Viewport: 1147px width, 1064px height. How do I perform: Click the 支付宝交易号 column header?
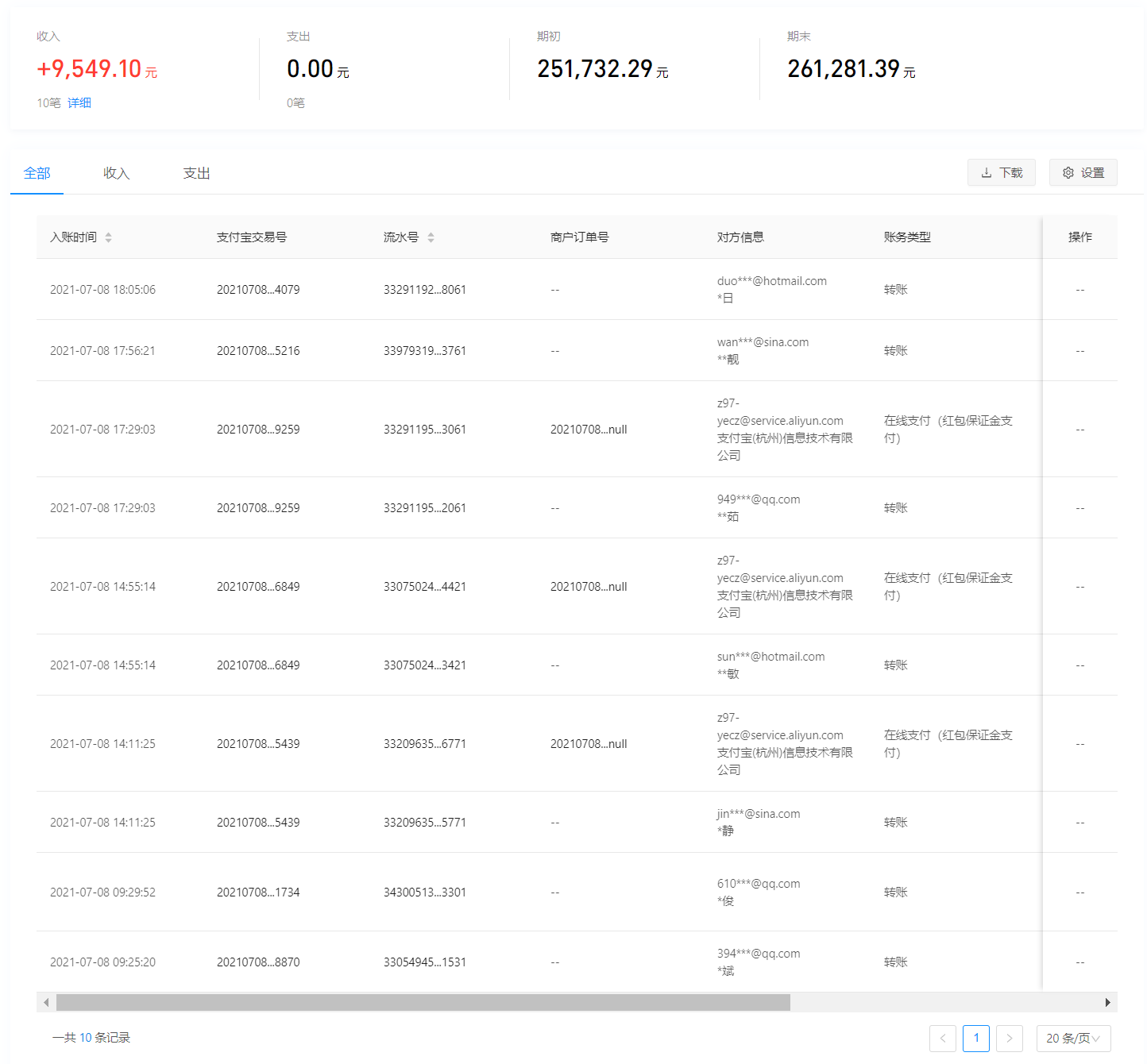[x=252, y=237]
